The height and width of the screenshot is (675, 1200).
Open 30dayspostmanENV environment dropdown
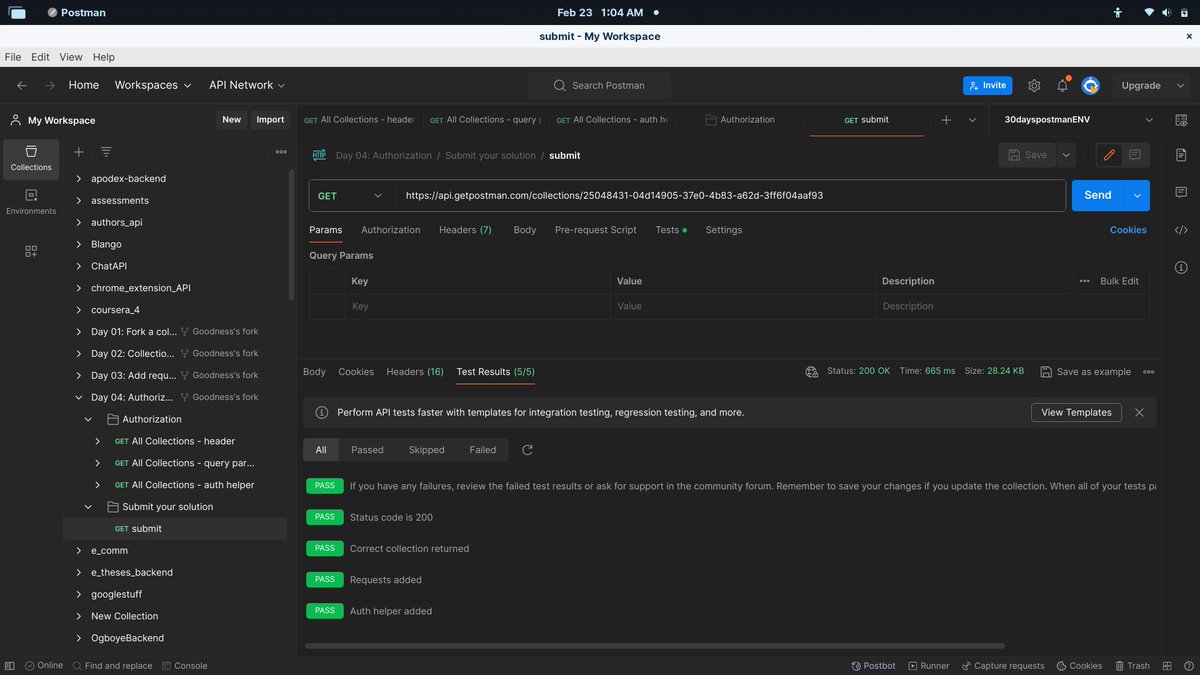1081,119
